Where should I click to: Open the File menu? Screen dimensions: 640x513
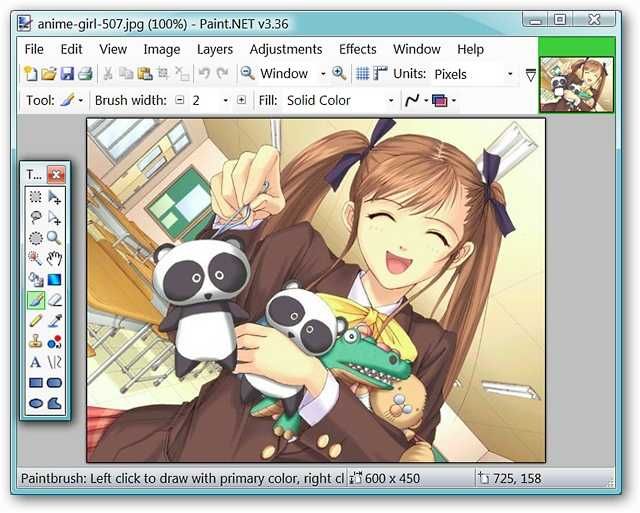pos(34,49)
